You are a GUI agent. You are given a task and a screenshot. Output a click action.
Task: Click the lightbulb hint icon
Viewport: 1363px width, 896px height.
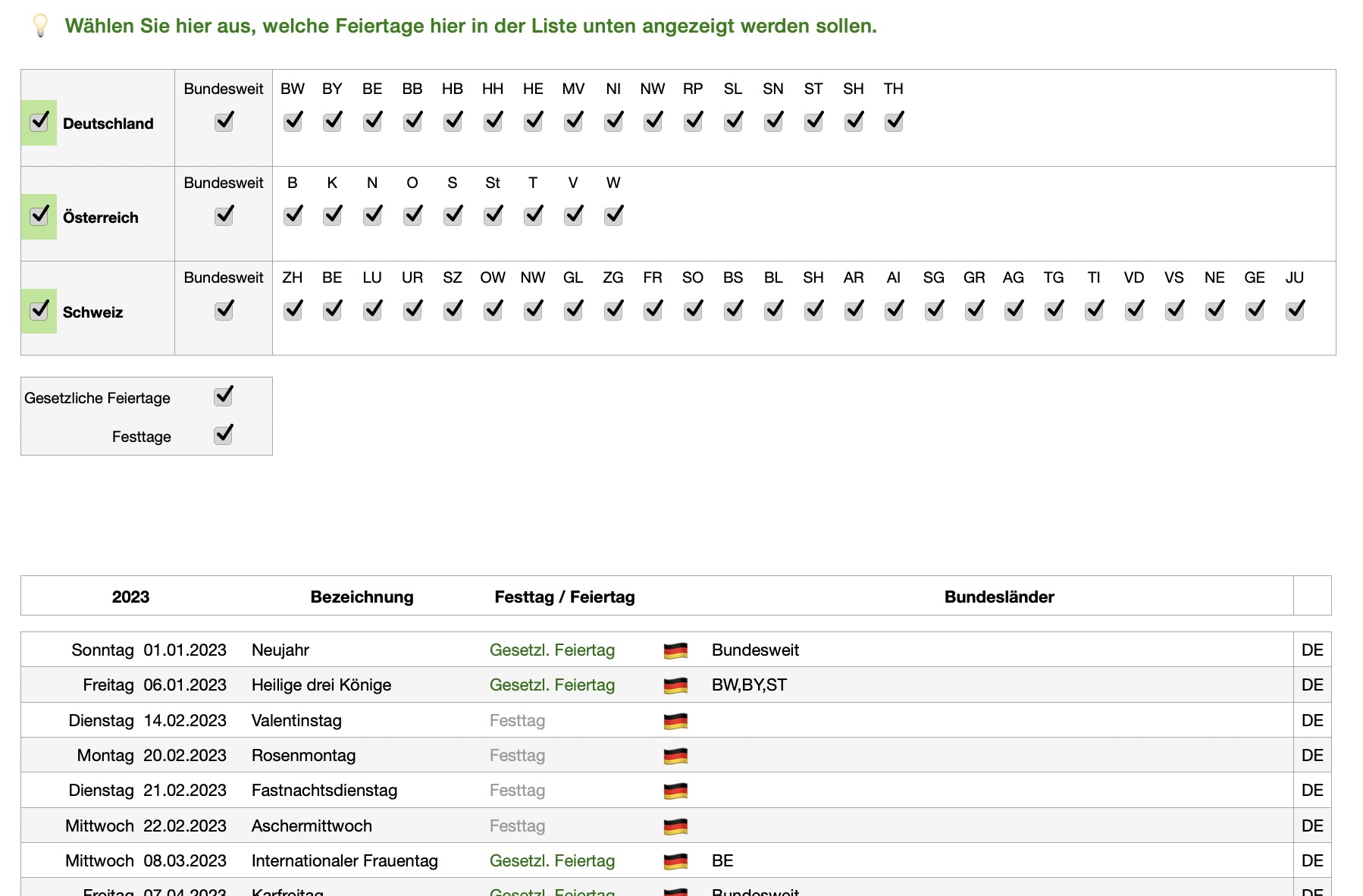coord(40,25)
